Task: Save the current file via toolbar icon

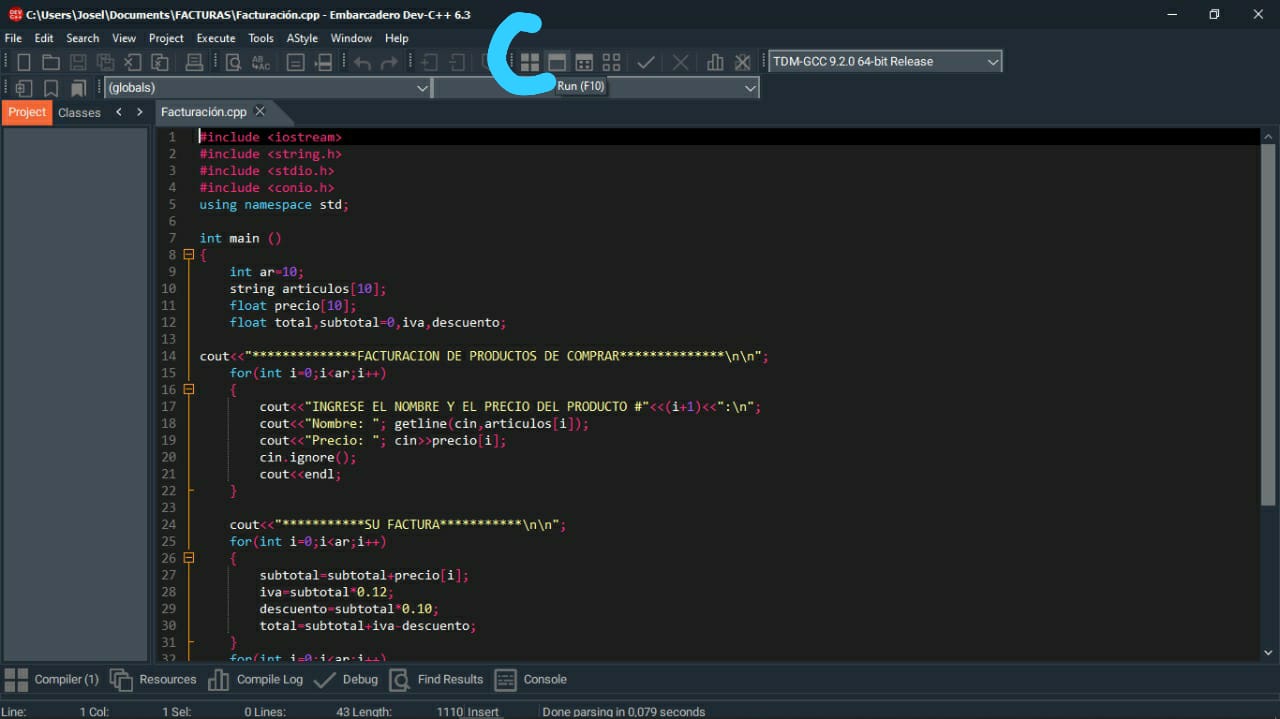Action: click(x=77, y=61)
